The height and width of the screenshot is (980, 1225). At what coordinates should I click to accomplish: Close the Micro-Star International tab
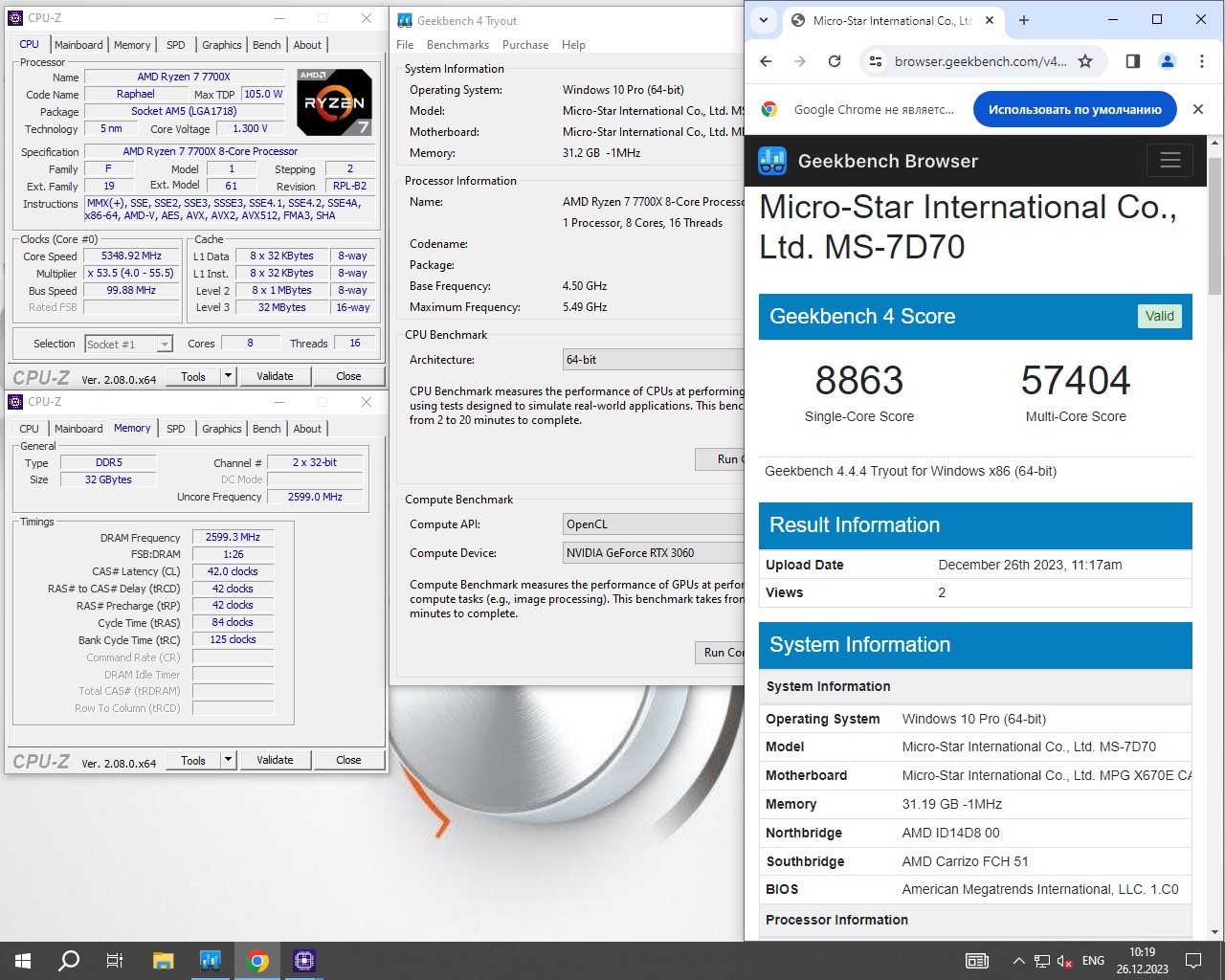point(990,20)
